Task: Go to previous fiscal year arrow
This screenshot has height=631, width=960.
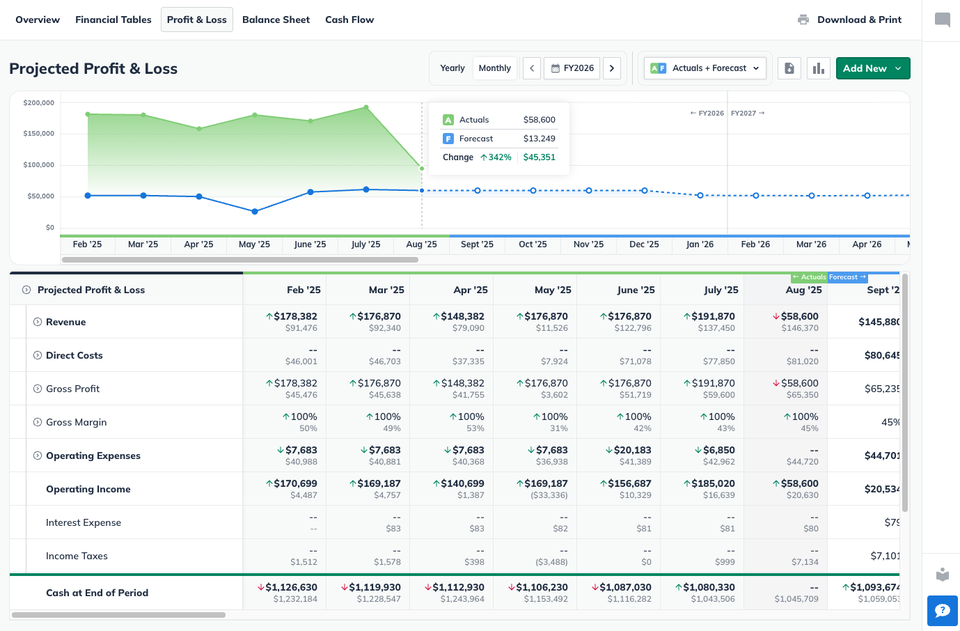Action: tap(531, 68)
